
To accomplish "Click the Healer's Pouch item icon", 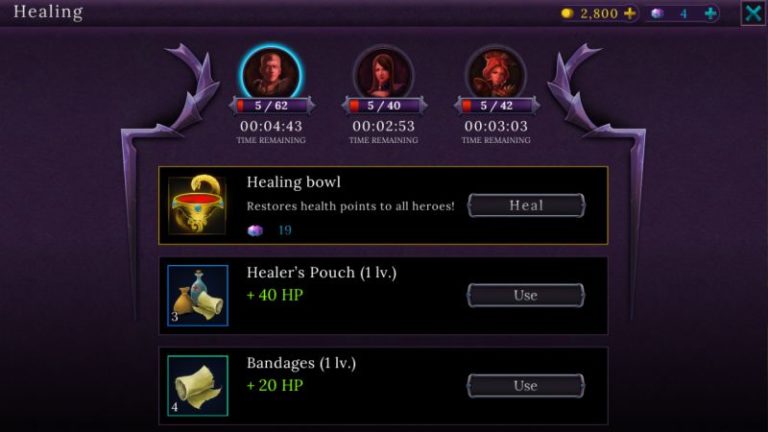I will coord(197,295).
